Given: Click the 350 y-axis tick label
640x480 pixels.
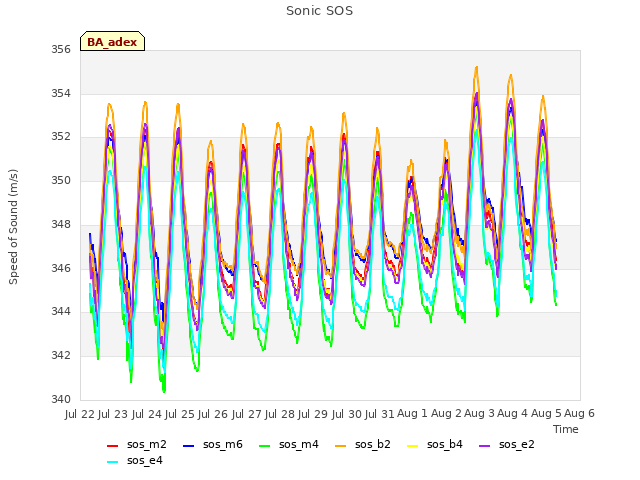Looking at the screenshot, I should tap(61, 180).
